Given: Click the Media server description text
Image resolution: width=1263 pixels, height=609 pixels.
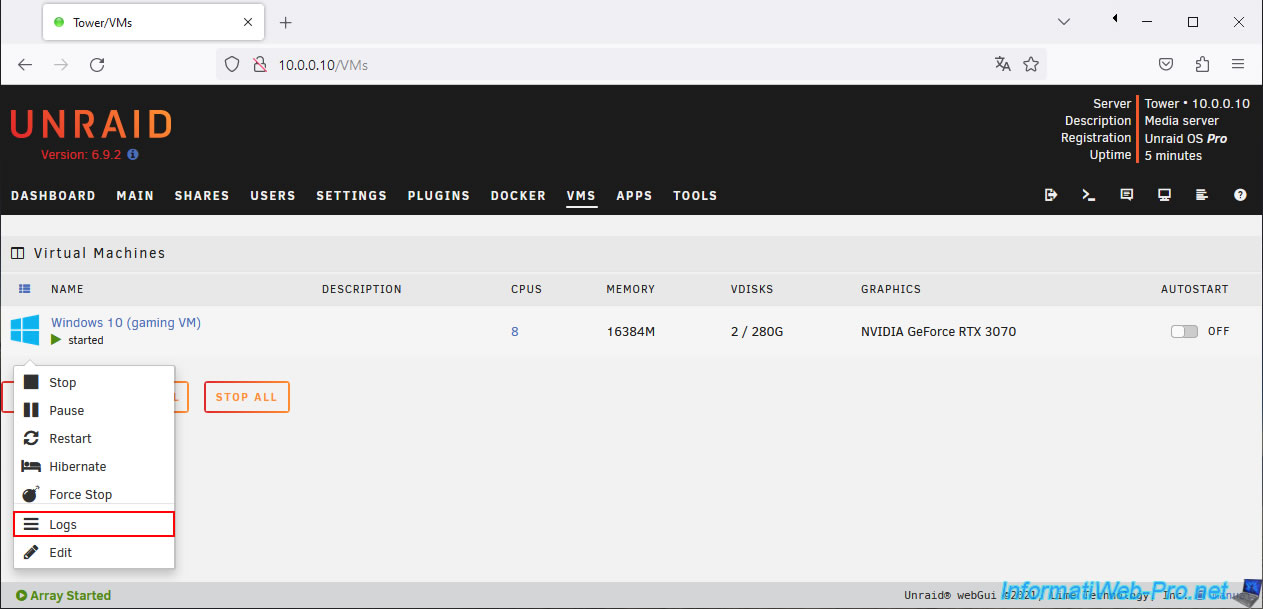Looking at the screenshot, I should tap(1182, 121).
